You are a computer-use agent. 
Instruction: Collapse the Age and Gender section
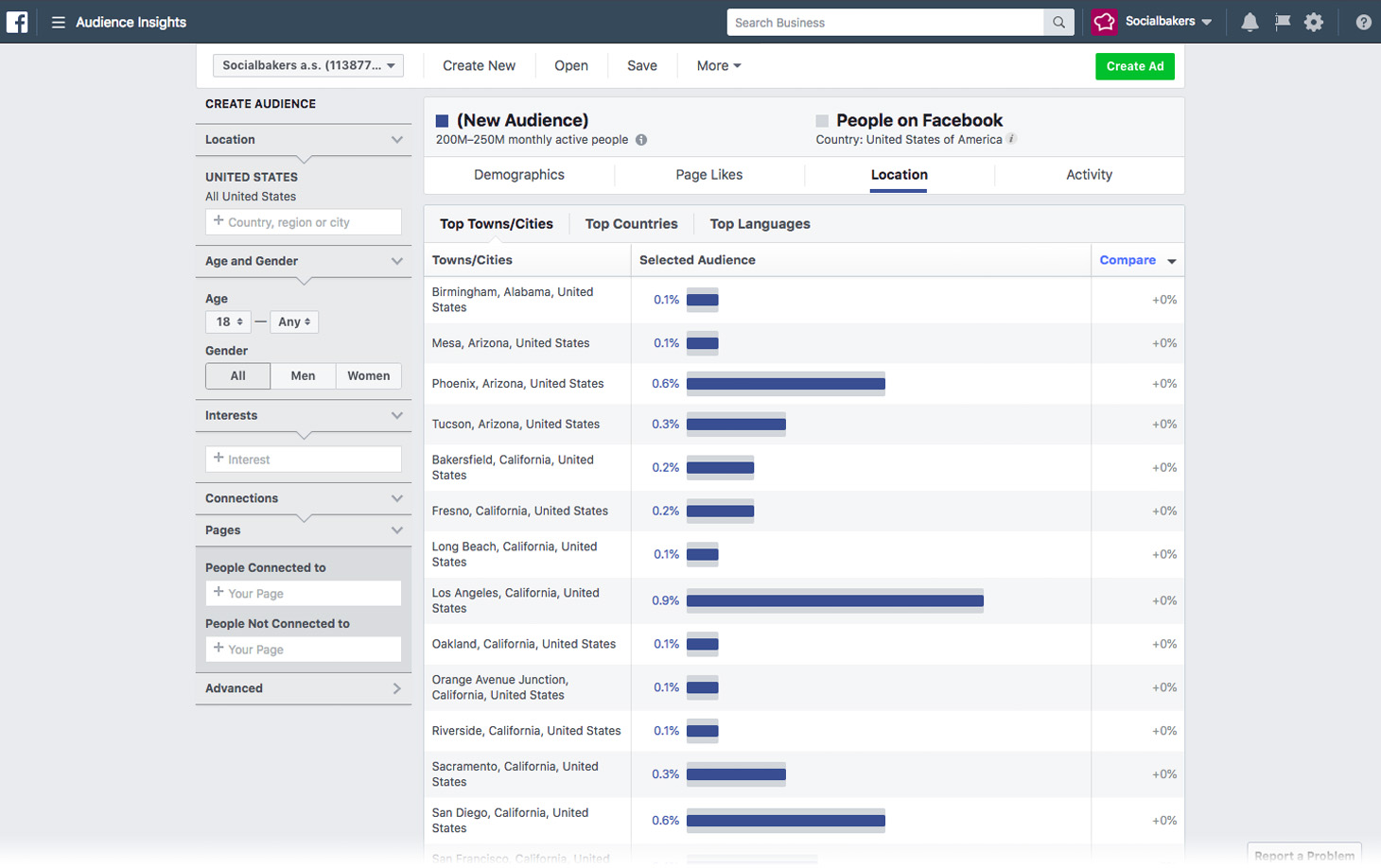pos(397,261)
